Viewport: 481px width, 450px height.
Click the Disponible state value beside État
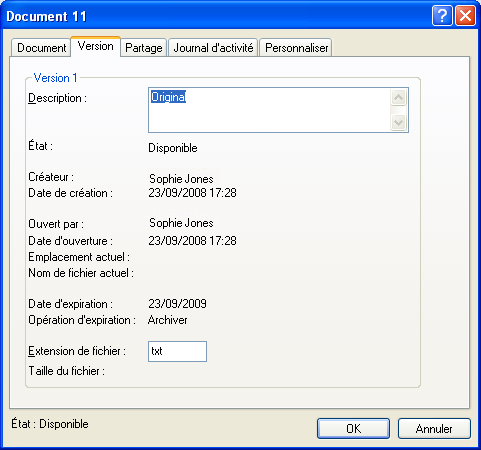click(x=173, y=148)
